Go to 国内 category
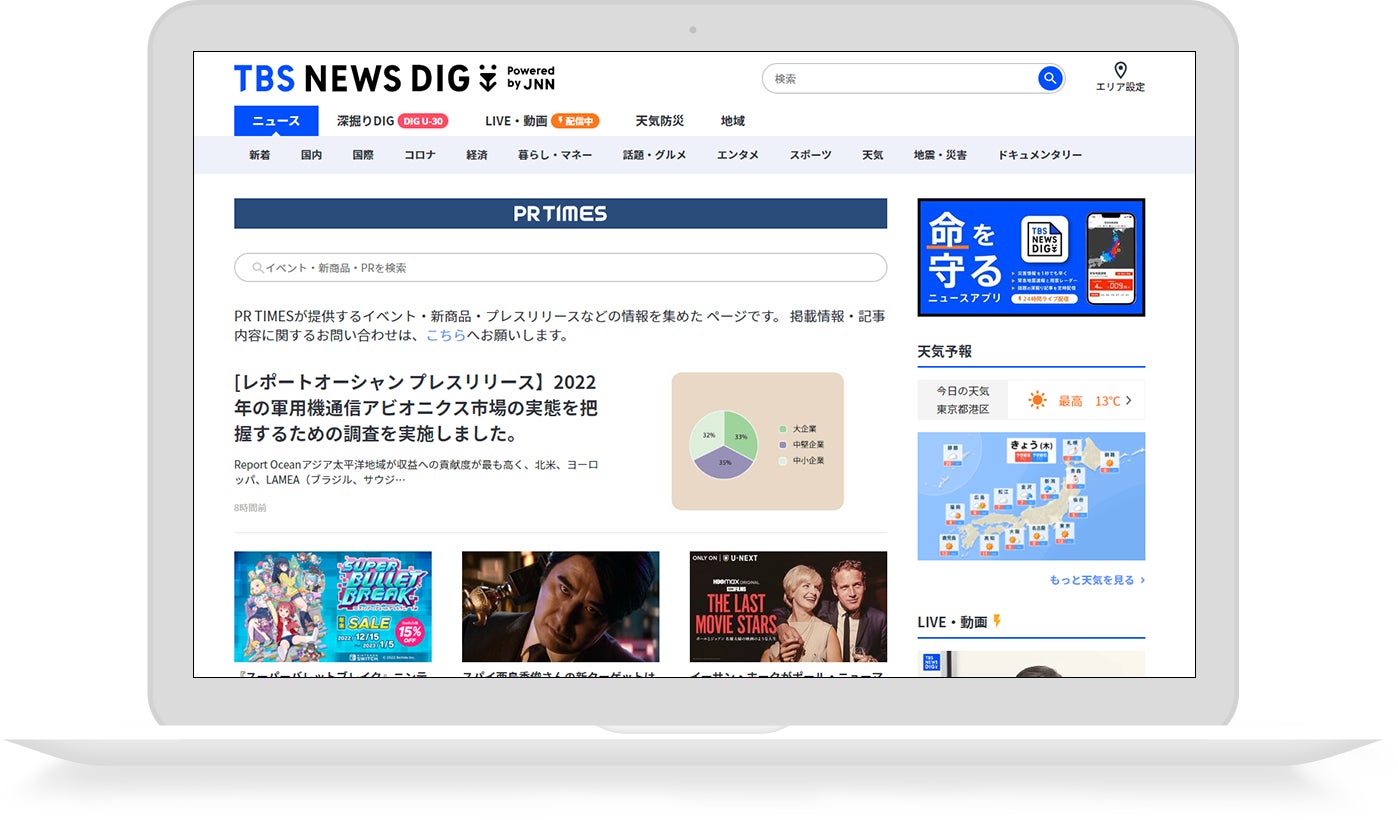Image resolution: width=1398 pixels, height=820 pixels. click(x=311, y=155)
